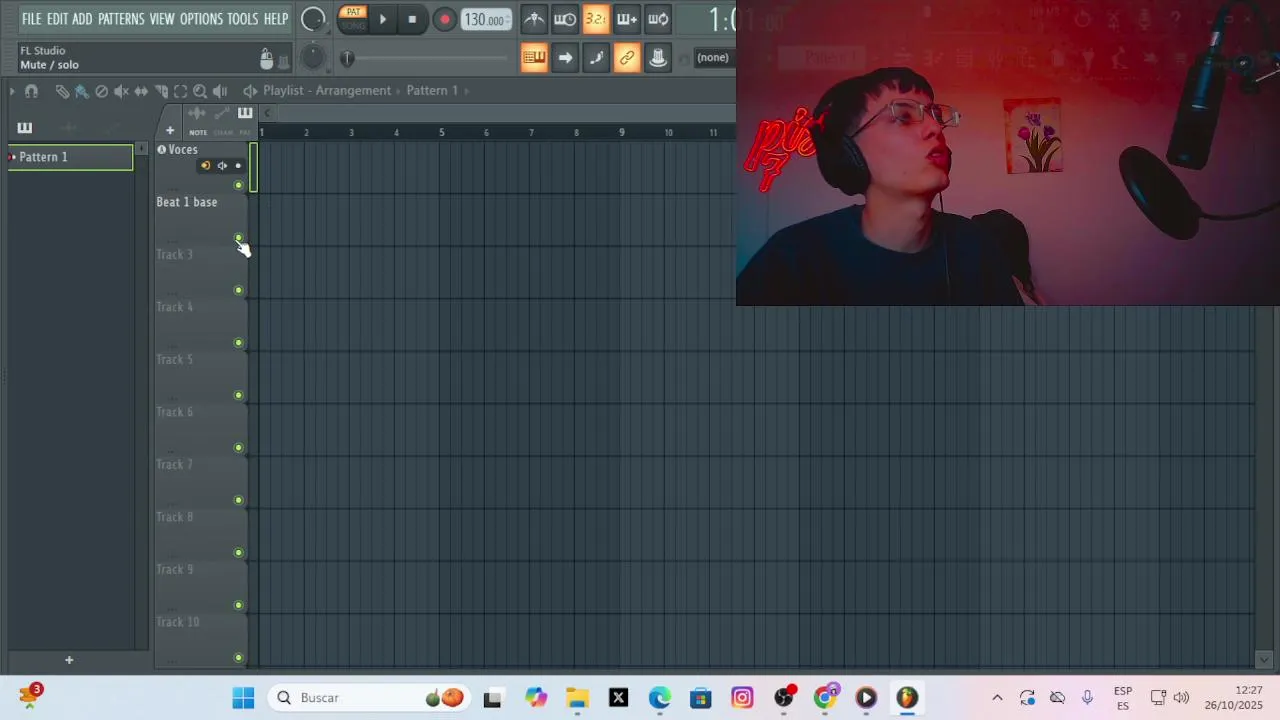This screenshot has width=1280, height=720.
Task: Mute Track 5 with green light
Action: (238, 395)
